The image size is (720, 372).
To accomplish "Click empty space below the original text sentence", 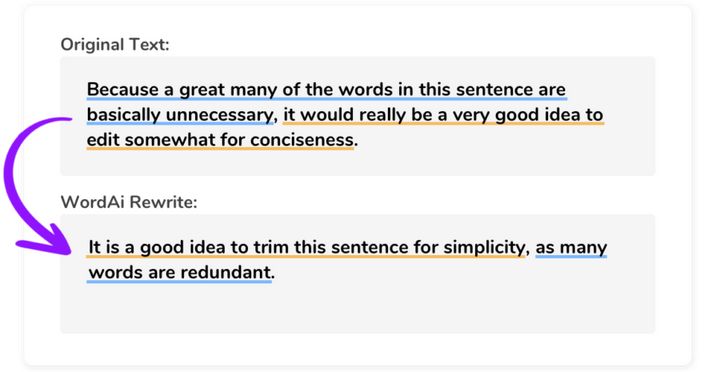I will pos(358,163).
